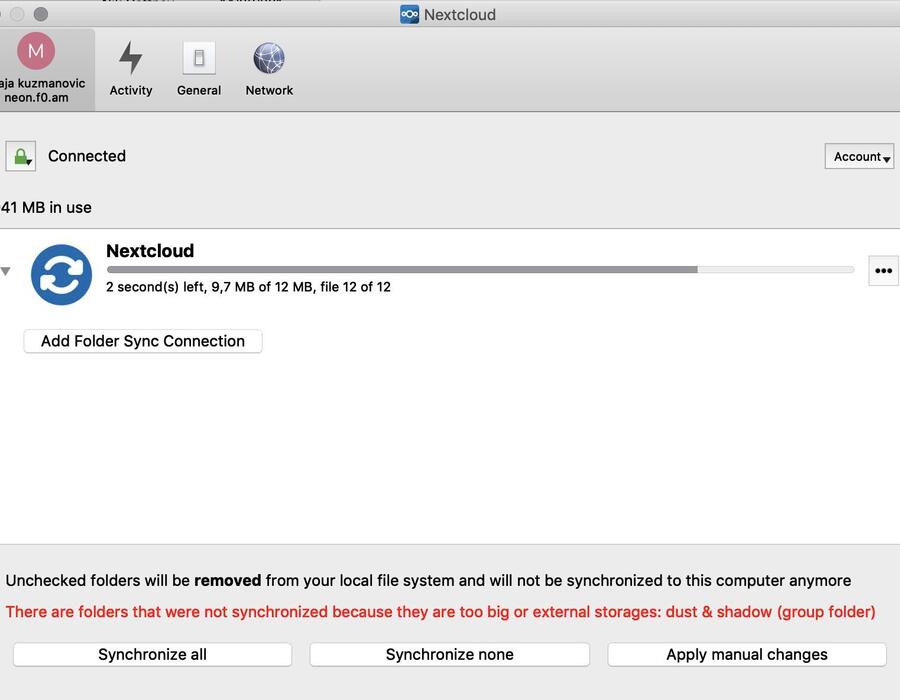Click the "Unchecked folders will be removed" notice
This screenshot has width=900, height=700.
point(428,581)
